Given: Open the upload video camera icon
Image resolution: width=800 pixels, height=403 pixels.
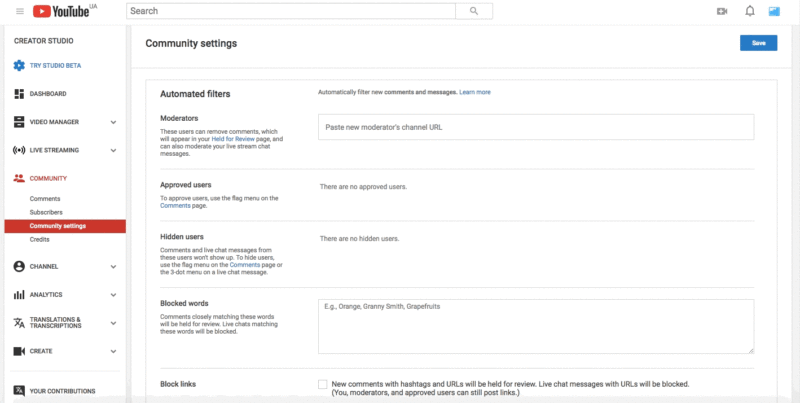Looking at the screenshot, I should click(x=722, y=11).
